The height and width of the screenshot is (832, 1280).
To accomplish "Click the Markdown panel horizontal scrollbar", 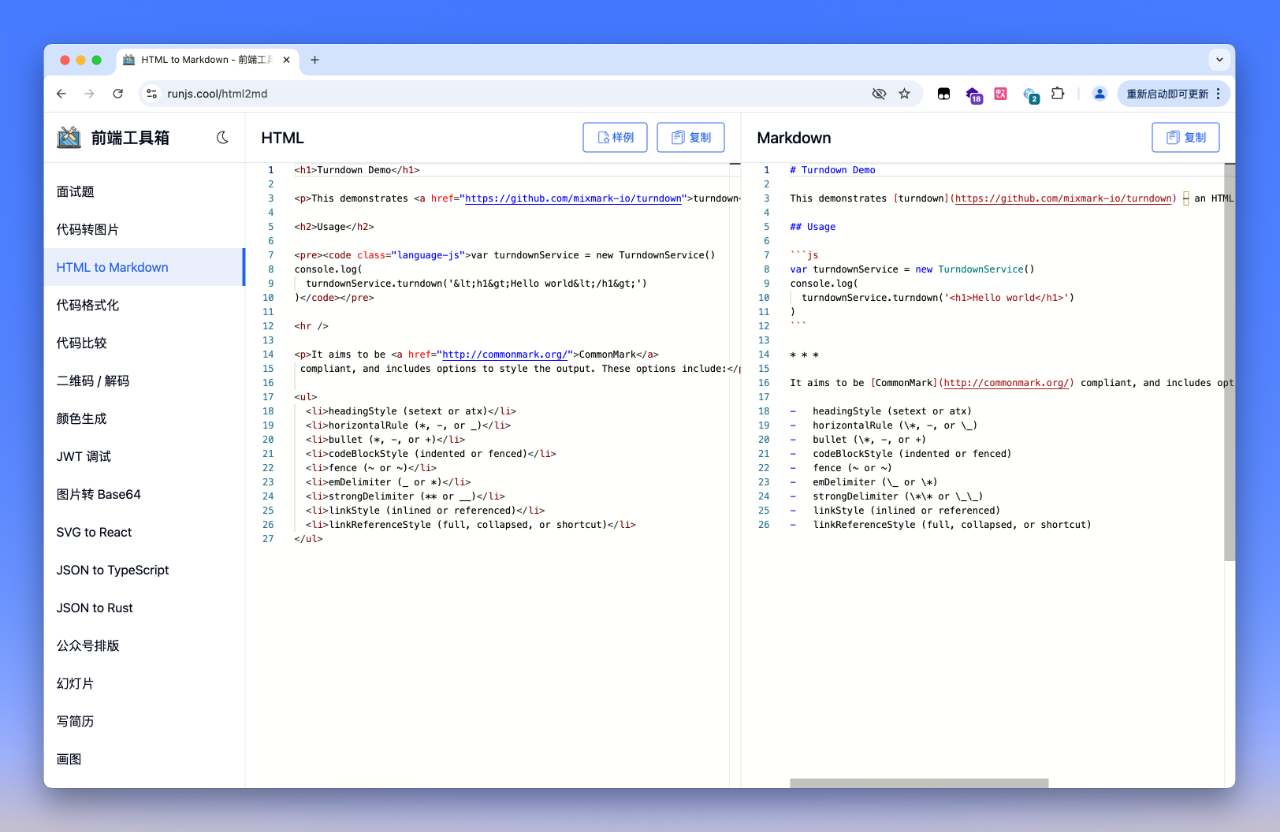I will (919, 783).
